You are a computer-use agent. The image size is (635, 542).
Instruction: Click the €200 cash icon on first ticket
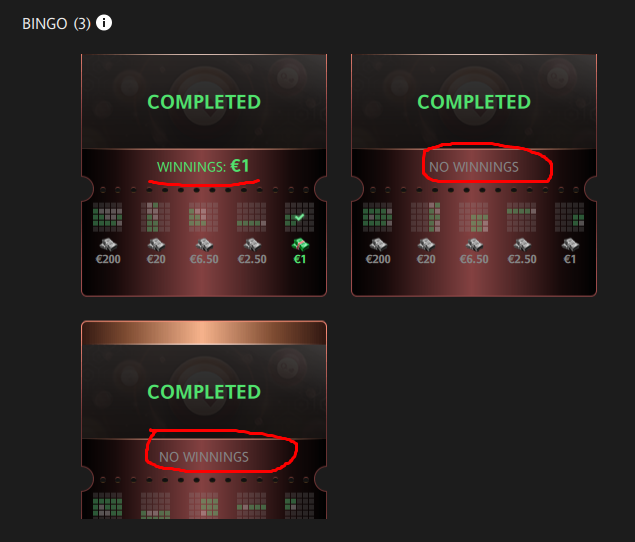tap(108, 244)
